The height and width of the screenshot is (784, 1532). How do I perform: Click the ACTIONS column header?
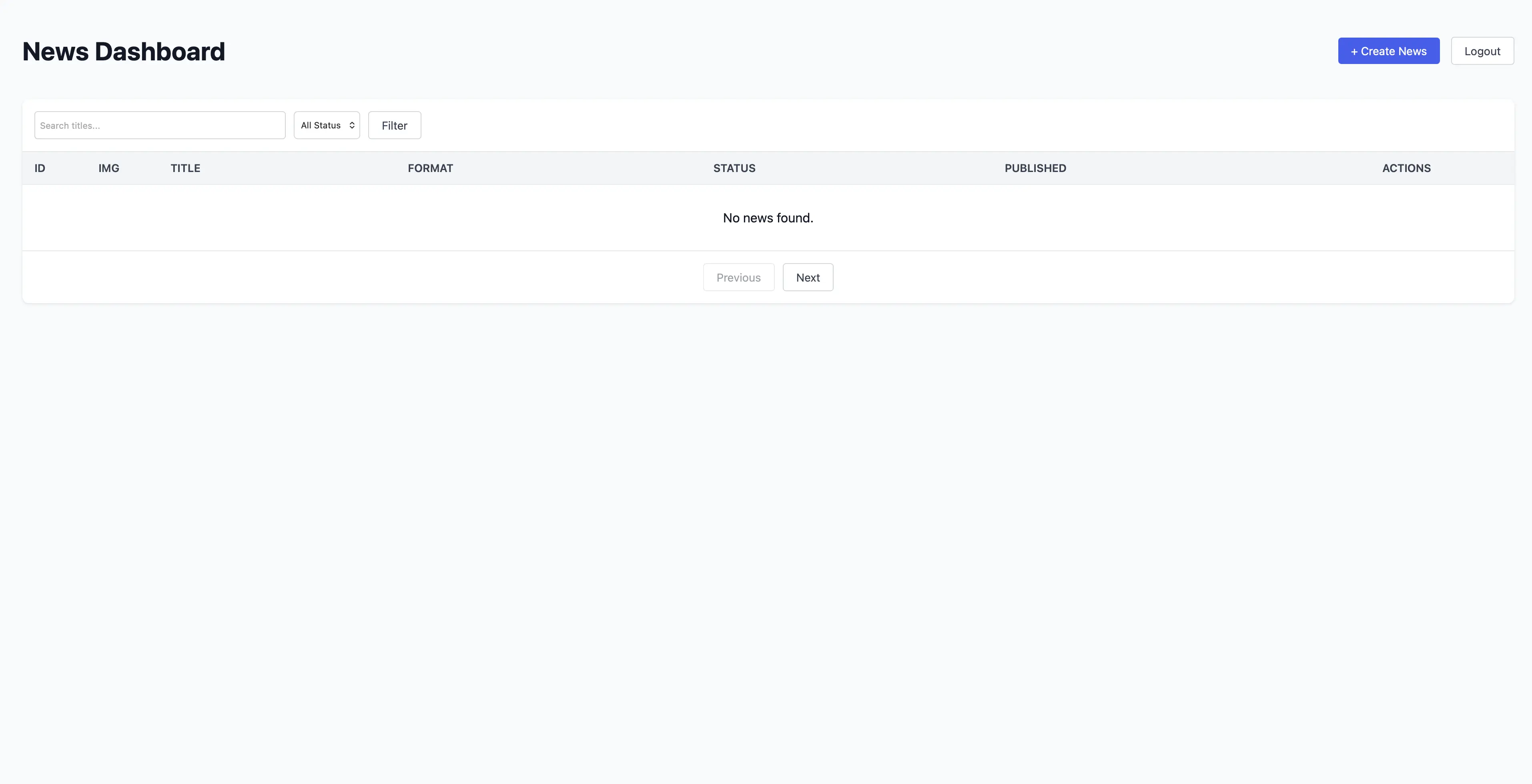[x=1406, y=168]
